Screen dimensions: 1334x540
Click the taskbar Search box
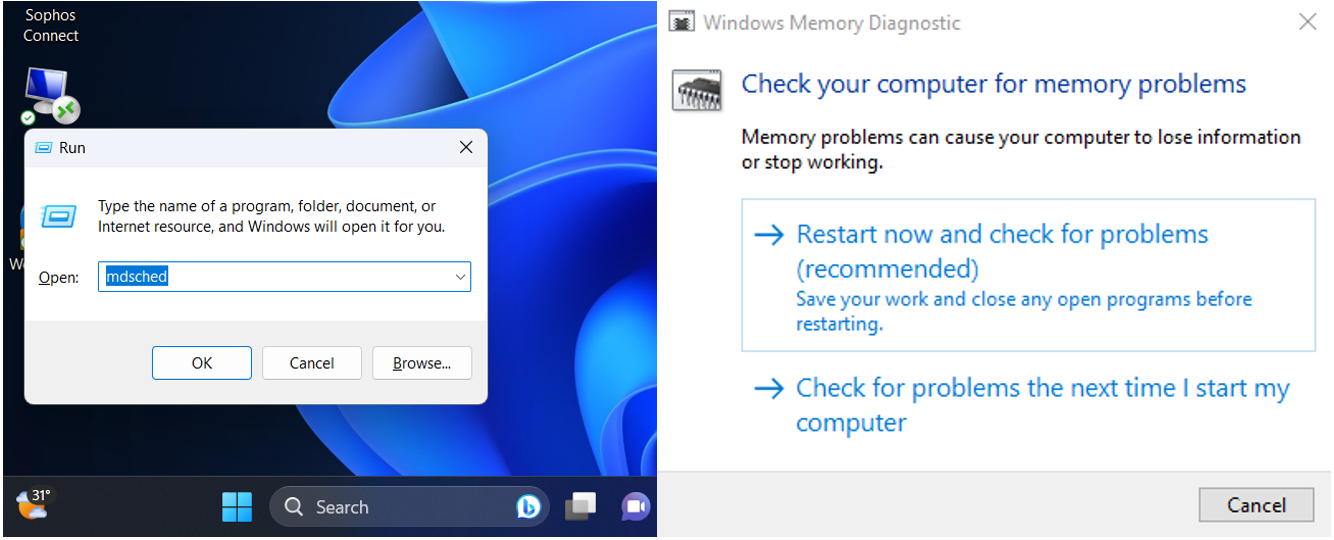[410, 507]
